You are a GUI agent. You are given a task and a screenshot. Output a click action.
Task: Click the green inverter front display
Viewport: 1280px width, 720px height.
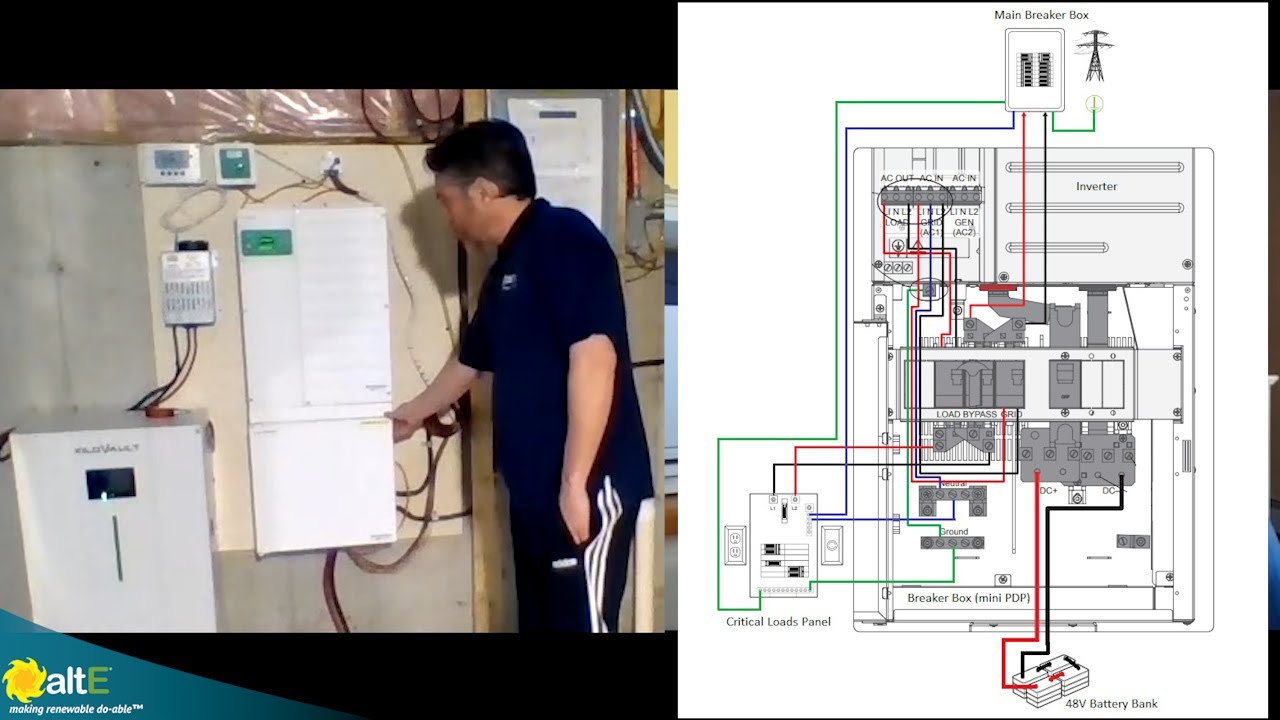pyautogui.click(x=266, y=243)
